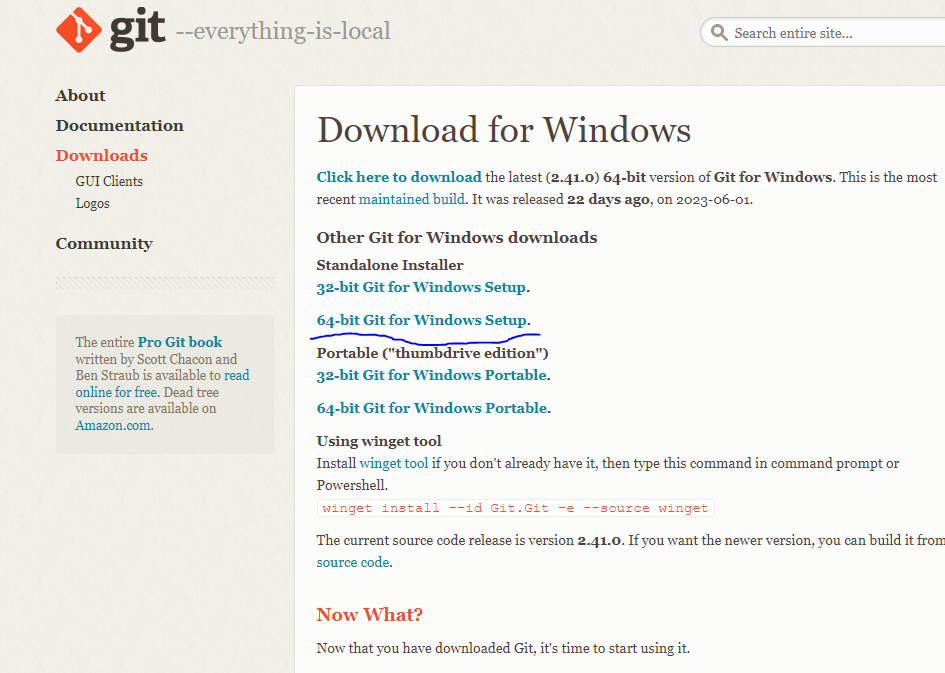Click the 'Download for Windows' heading
The width and height of the screenshot is (945, 673).
(504, 130)
